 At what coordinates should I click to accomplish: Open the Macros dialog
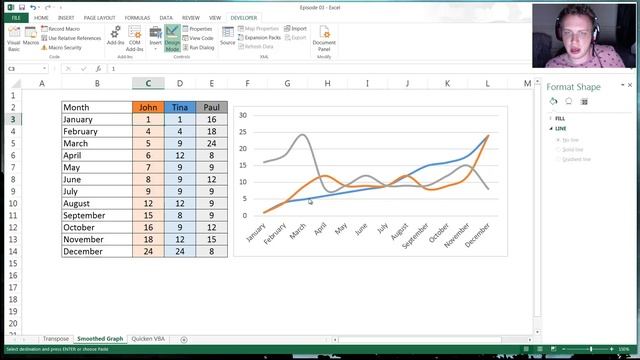pos(31,36)
